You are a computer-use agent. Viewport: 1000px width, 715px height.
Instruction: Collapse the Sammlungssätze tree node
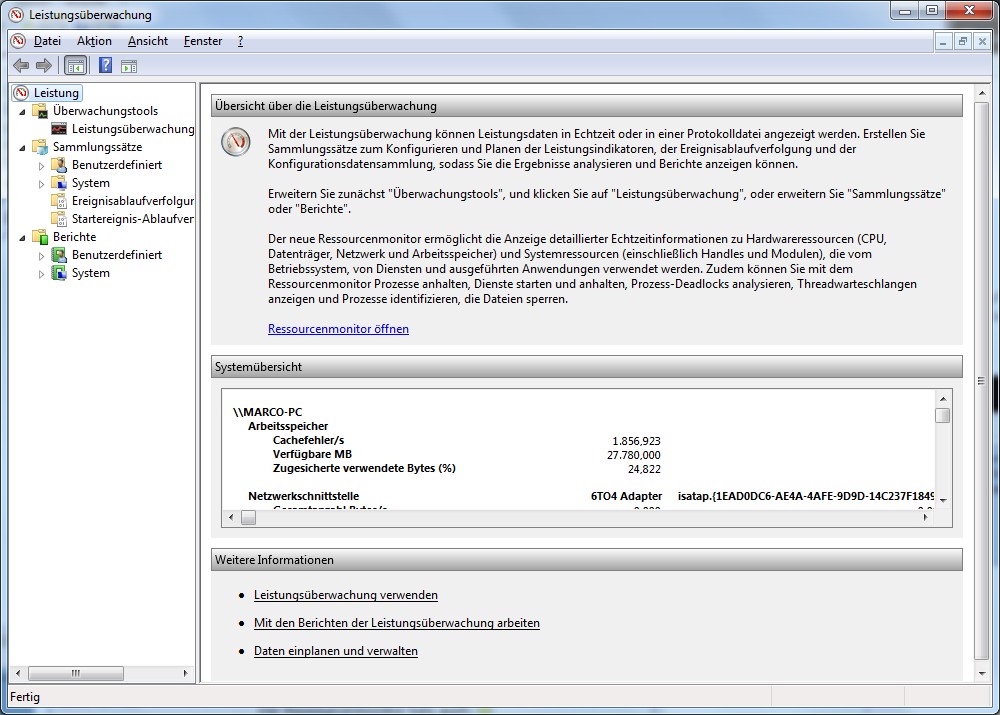point(23,147)
